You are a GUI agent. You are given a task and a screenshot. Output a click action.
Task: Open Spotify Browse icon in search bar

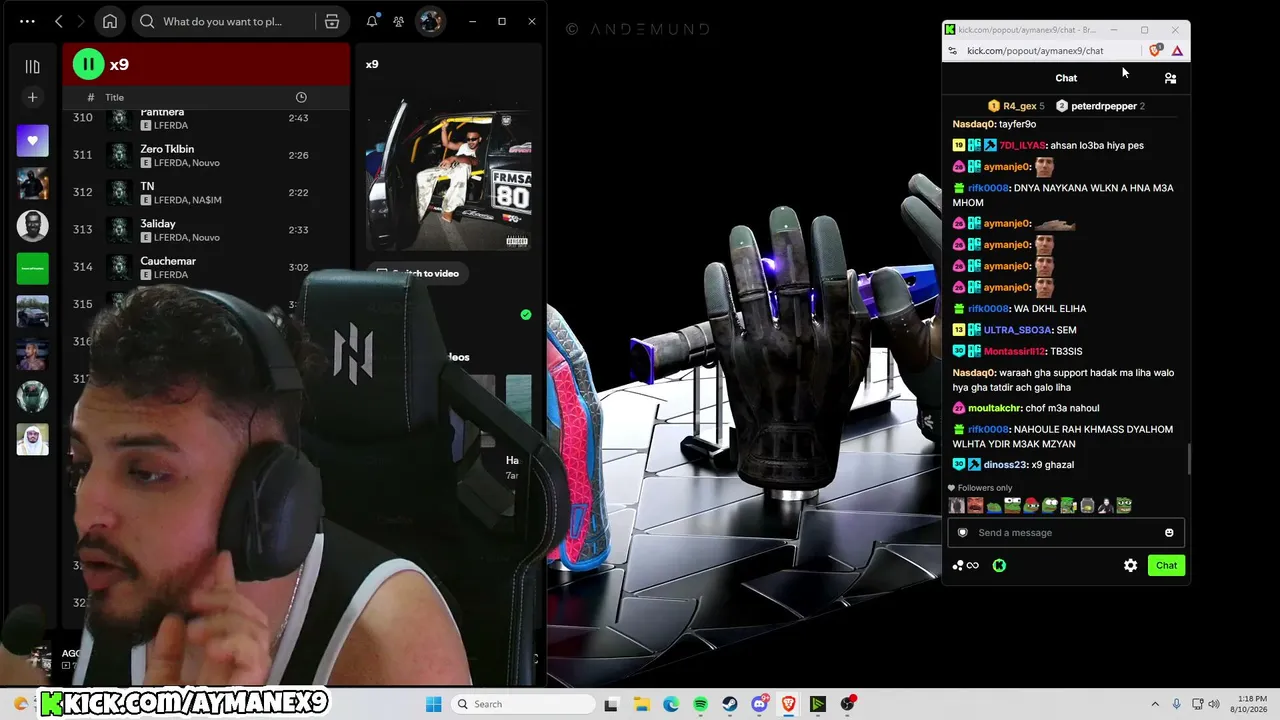[x=332, y=21]
